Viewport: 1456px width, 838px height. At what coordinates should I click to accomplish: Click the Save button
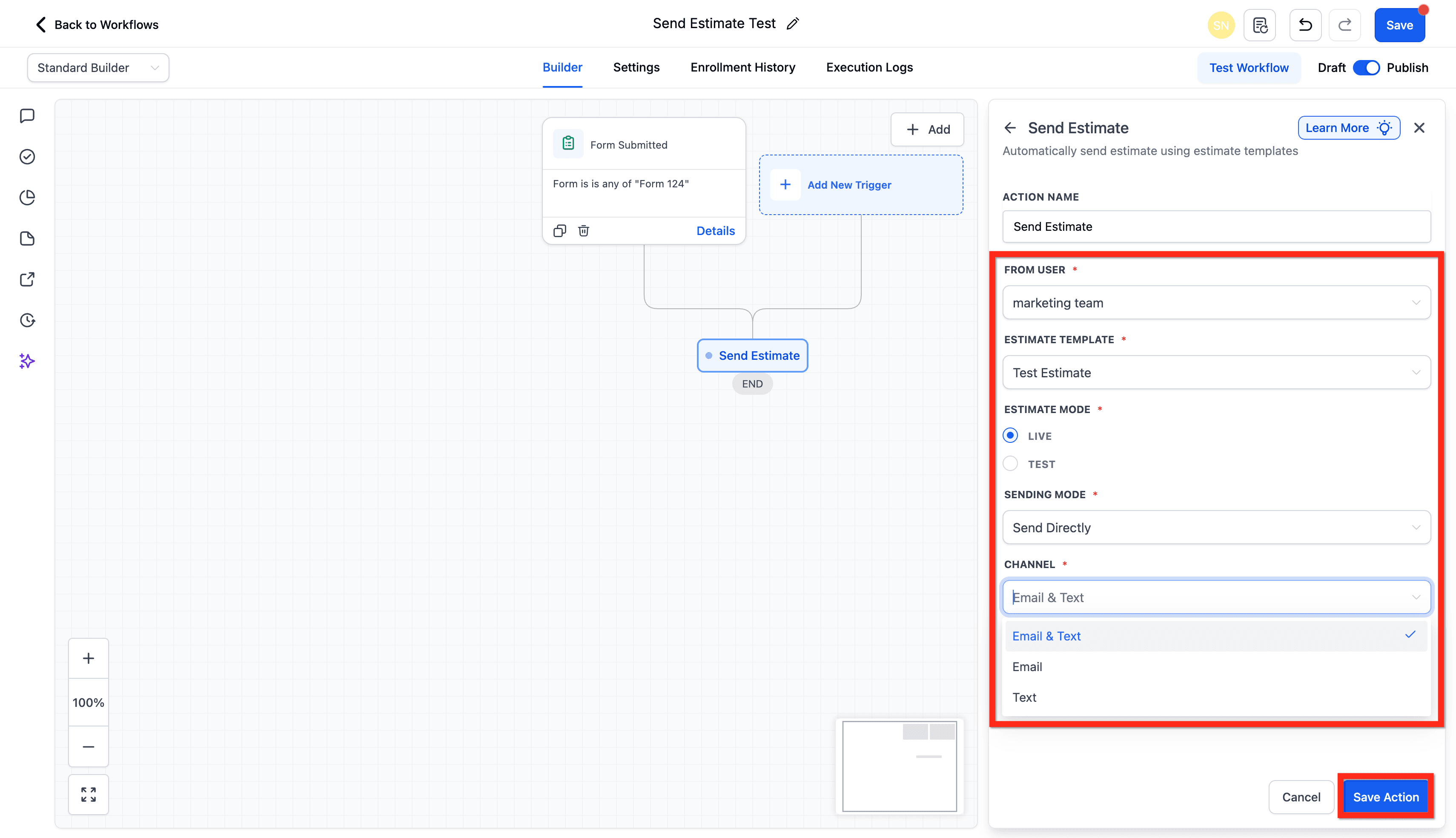pos(1399,25)
